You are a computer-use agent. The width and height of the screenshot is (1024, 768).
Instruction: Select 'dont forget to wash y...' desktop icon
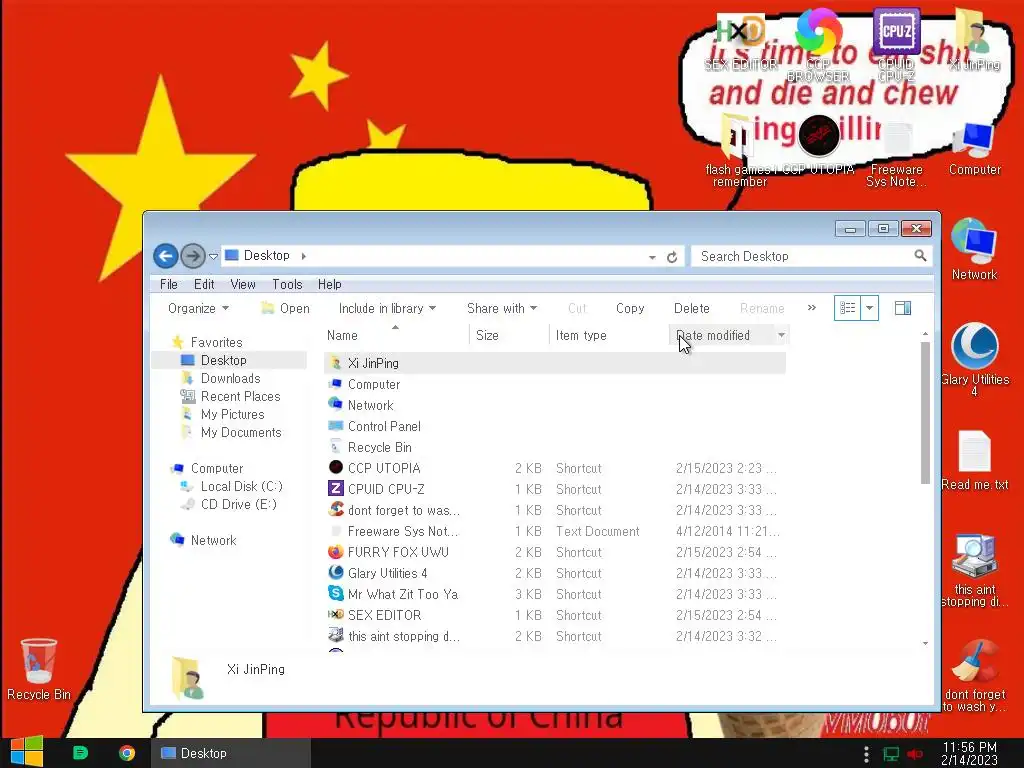(974, 676)
